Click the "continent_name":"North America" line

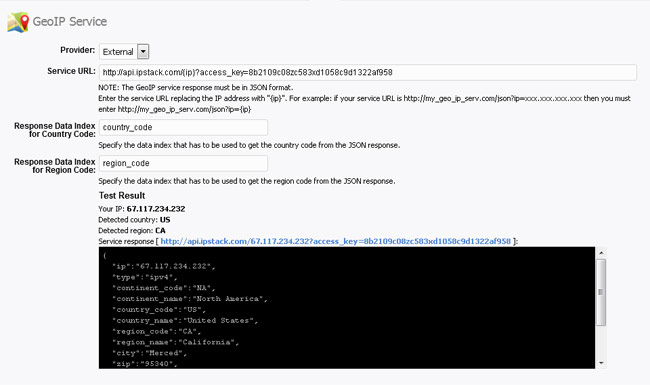pyautogui.click(x=190, y=299)
